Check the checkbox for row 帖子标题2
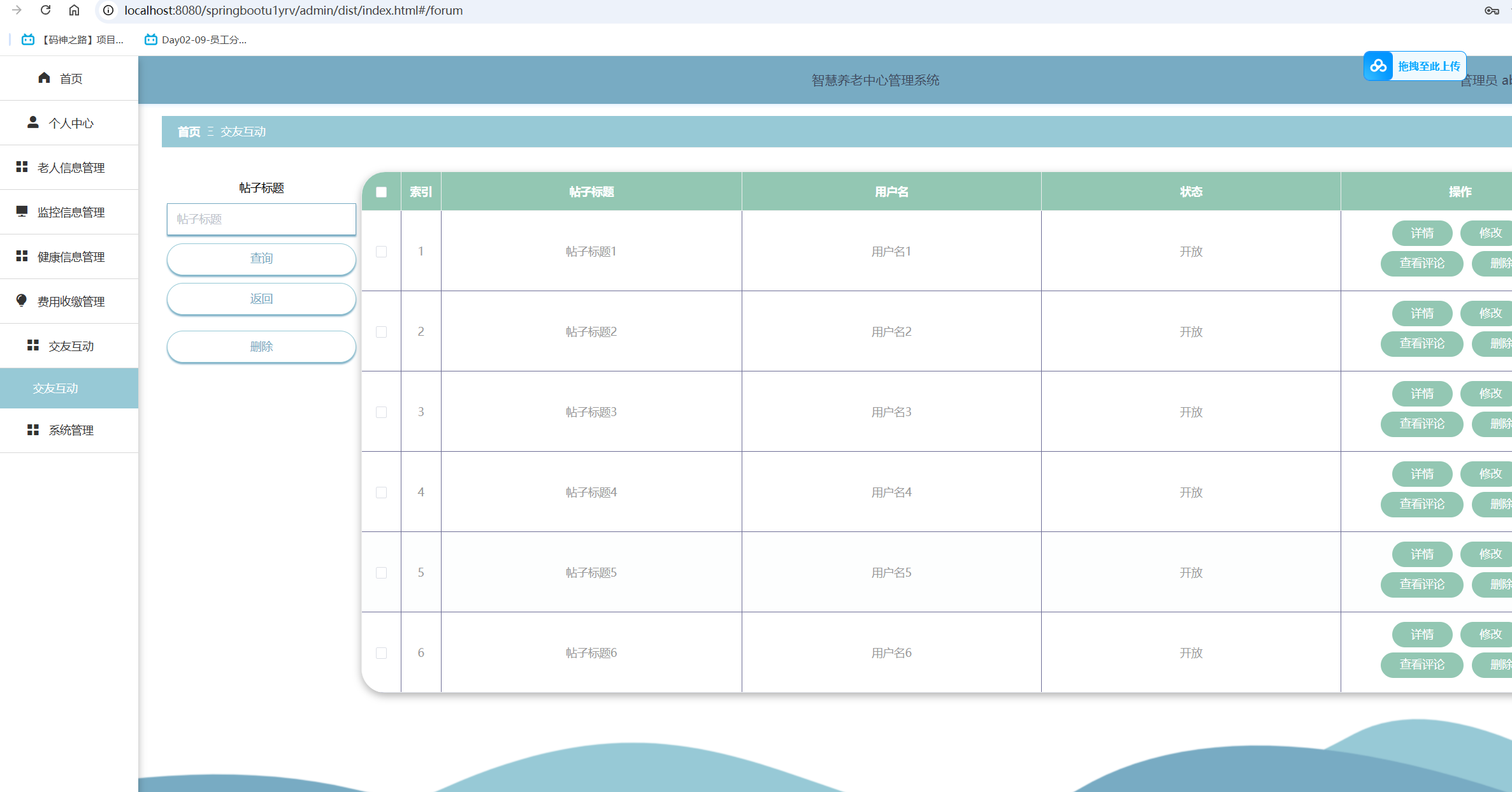Image resolution: width=1512 pixels, height=792 pixels. 381,332
